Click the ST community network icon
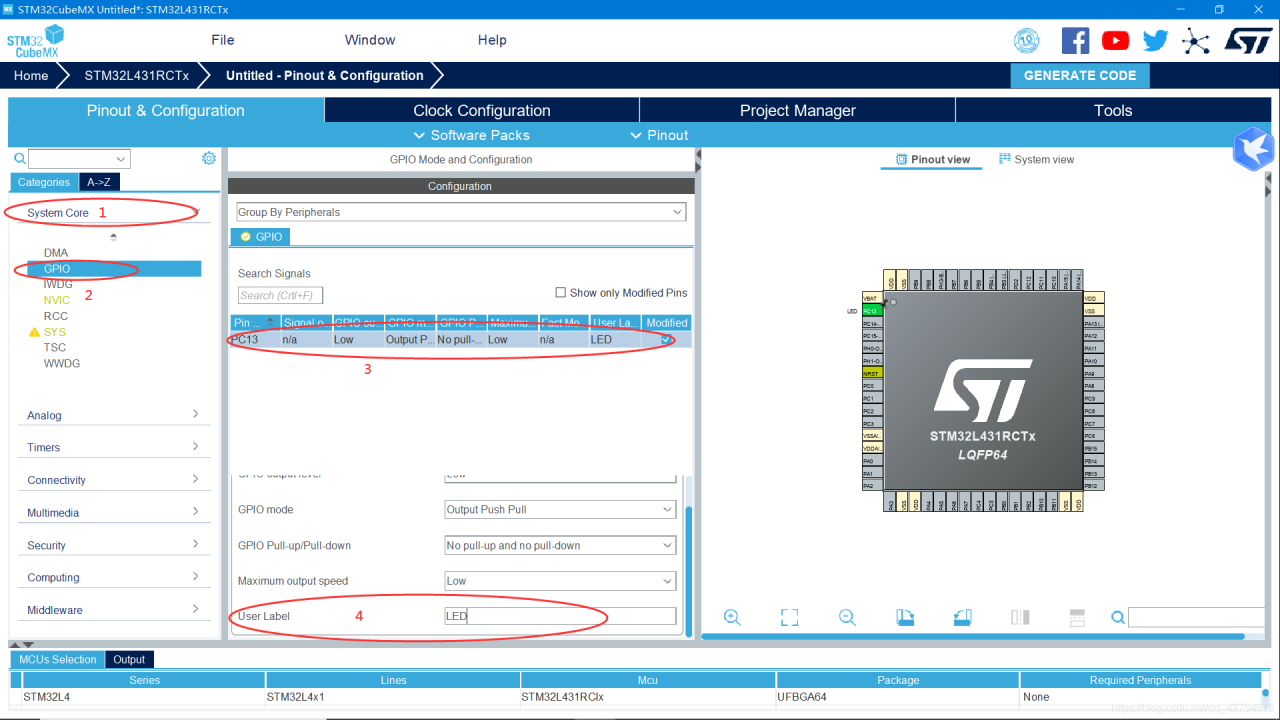Screen dimensions: 1280x720 (1195, 40)
